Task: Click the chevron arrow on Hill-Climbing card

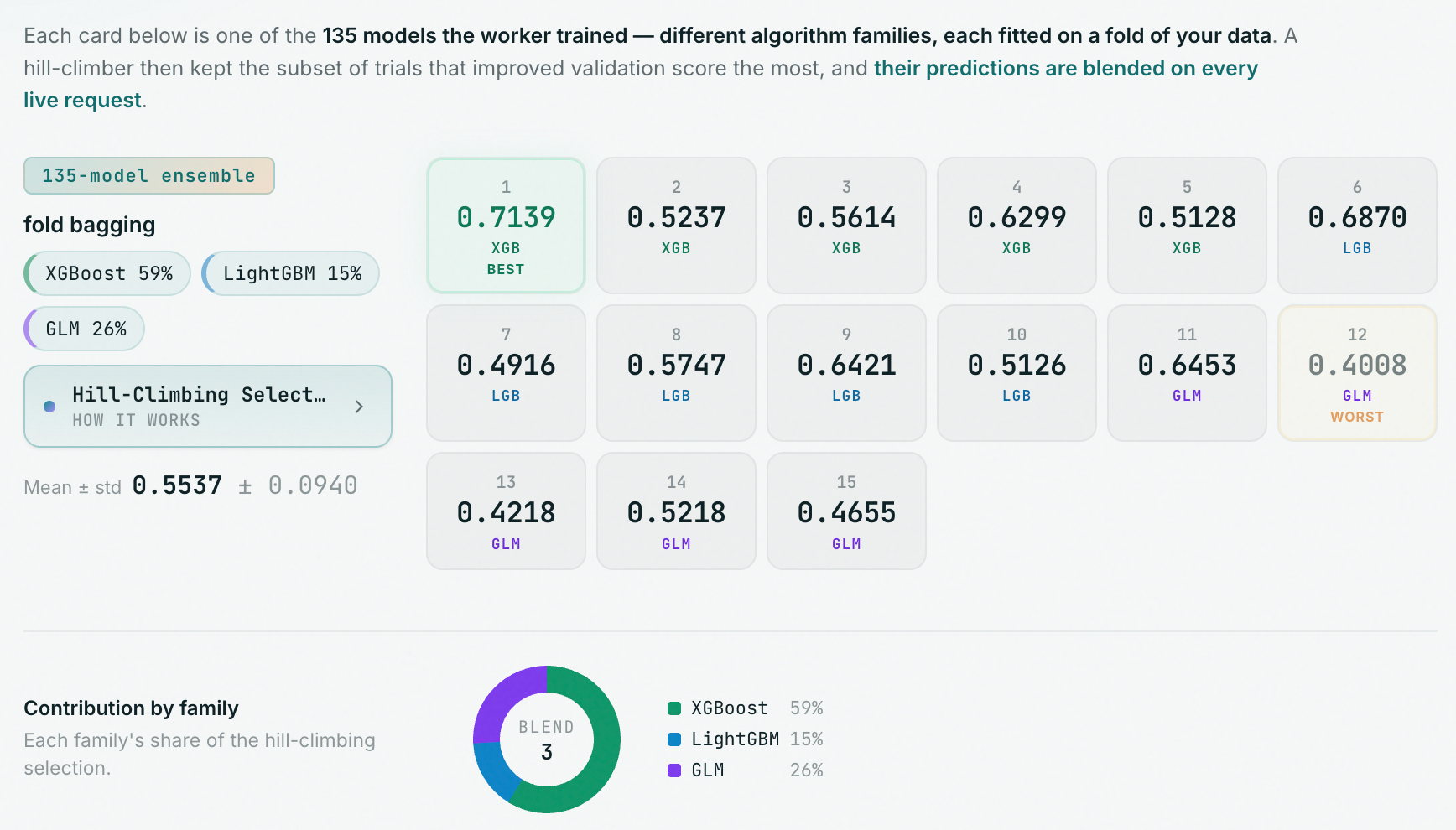Action: [x=359, y=407]
